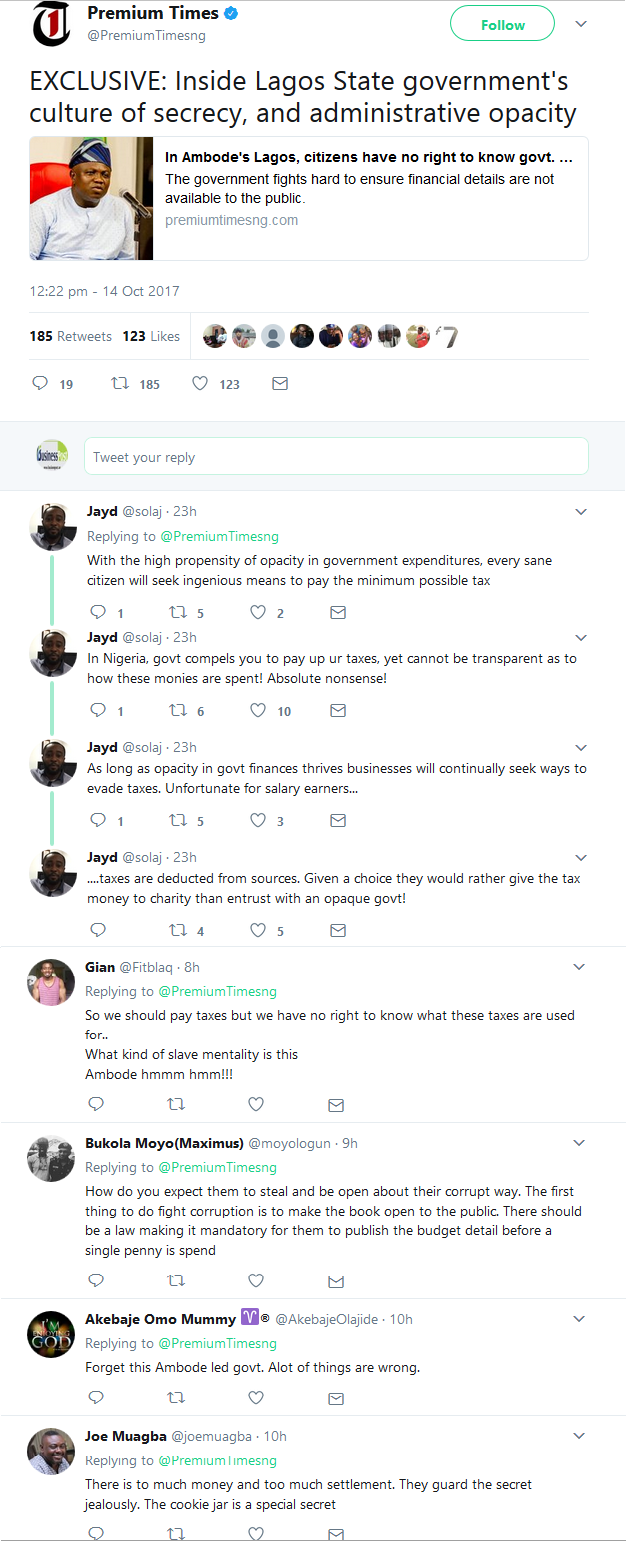
Task: Retweet Akebaje Omo Mummy's reply
Action: pyautogui.click(x=177, y=1397)
